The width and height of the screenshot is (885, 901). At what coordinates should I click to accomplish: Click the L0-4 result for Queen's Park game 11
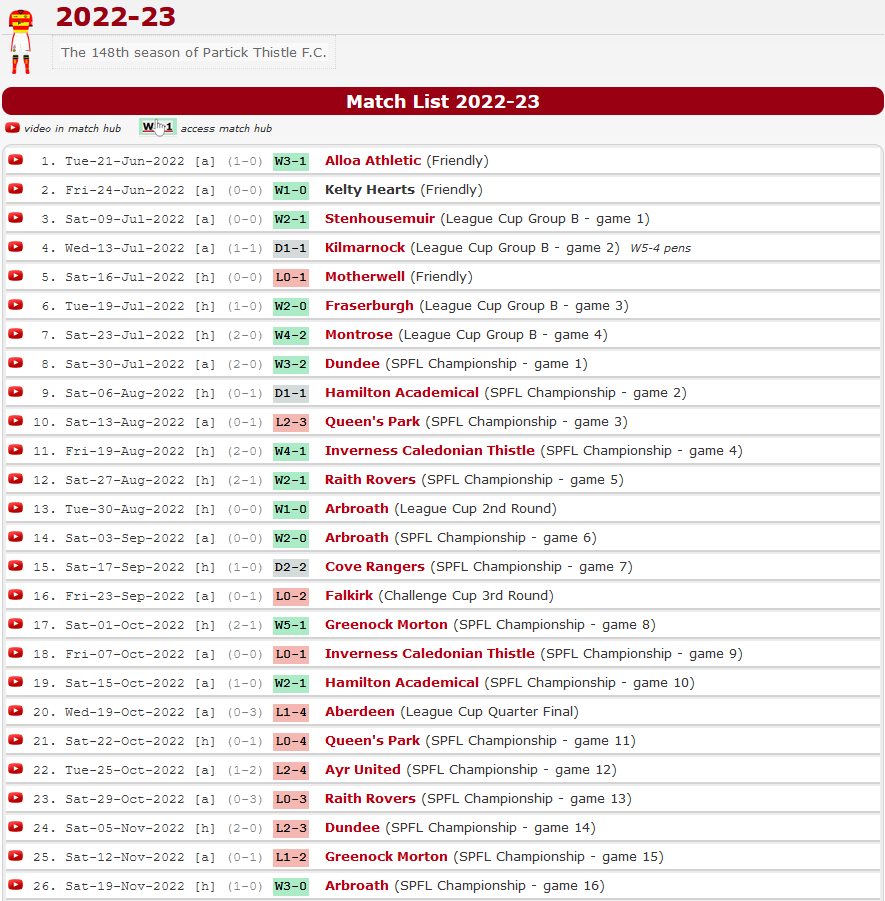pyautogui.click(x=291, y=741)
